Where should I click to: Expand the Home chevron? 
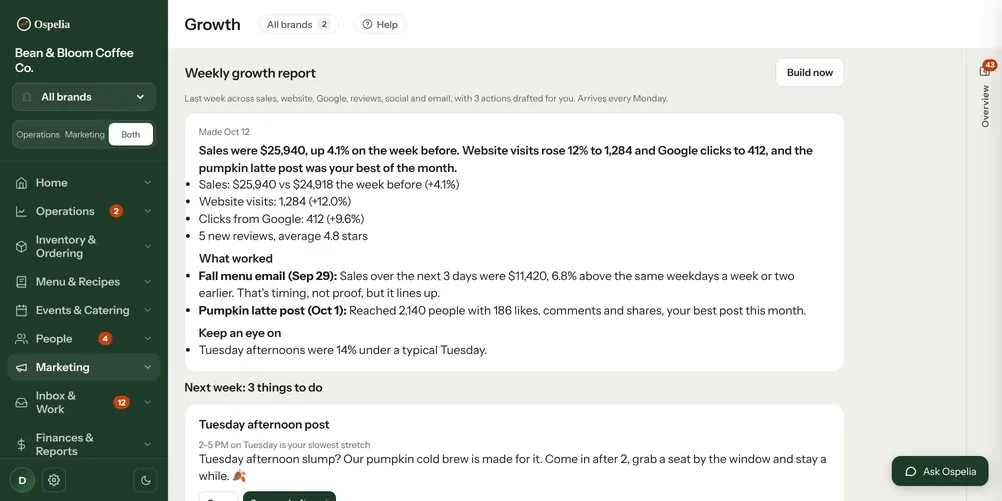(x=148, y=183)
